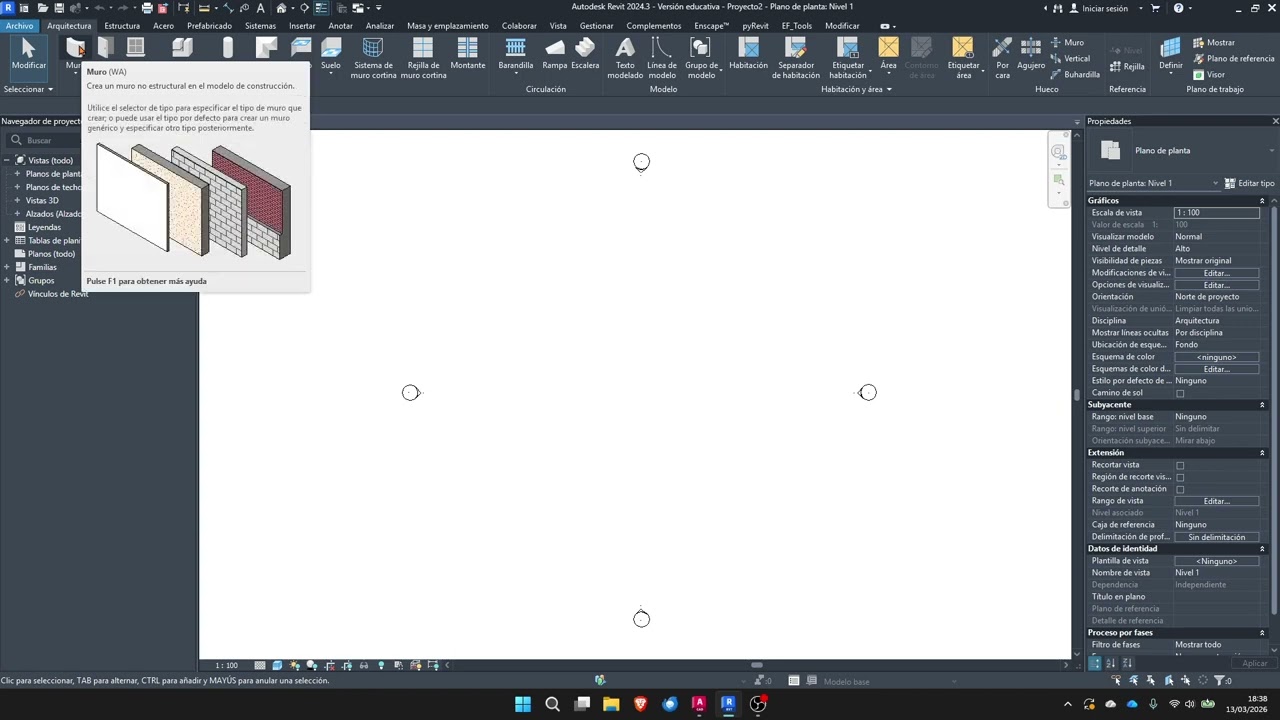Click the Mostrar work plane icon

click(x=1213, y=42)
